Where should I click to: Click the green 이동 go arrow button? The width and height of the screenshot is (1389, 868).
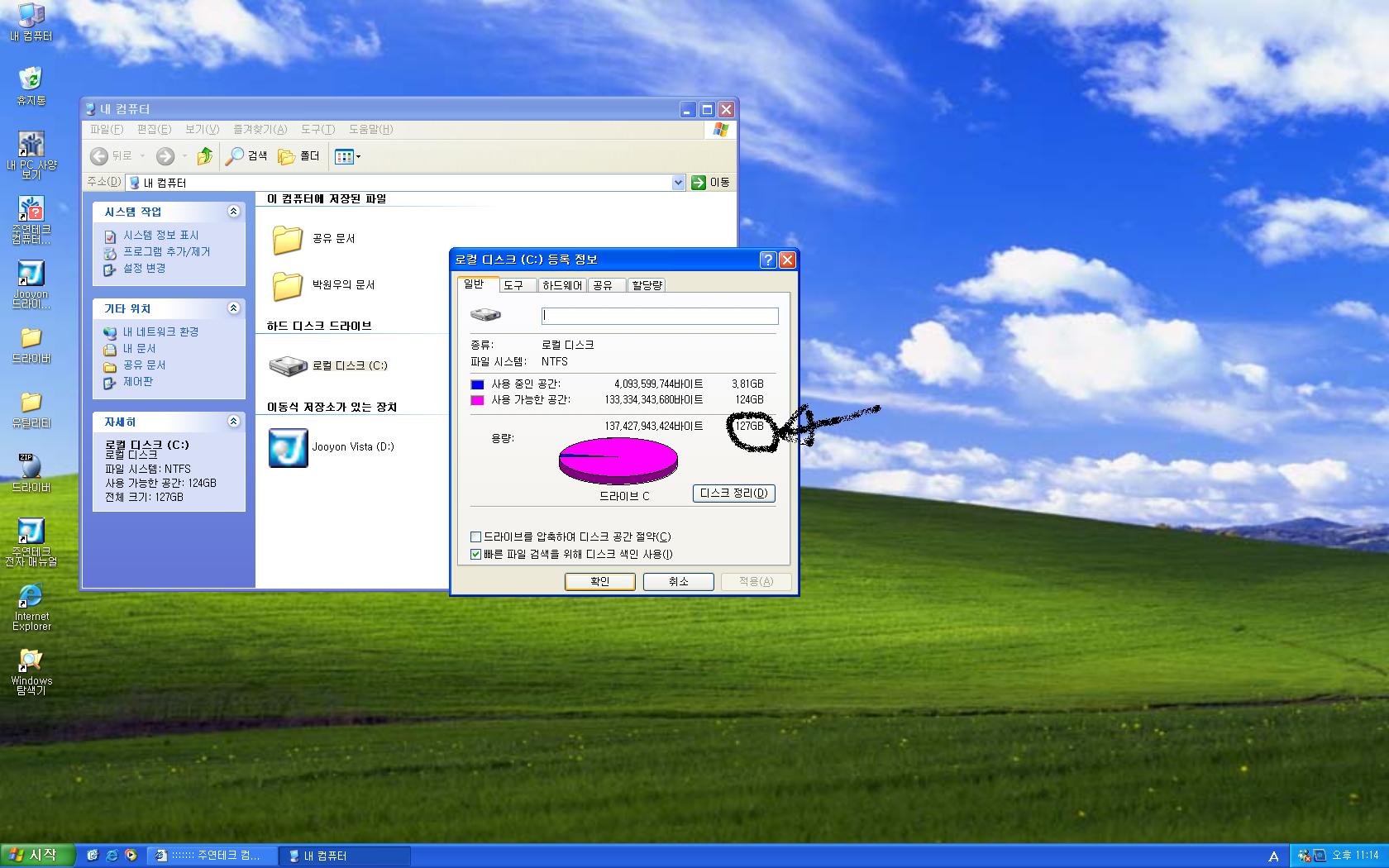(710, 182)
